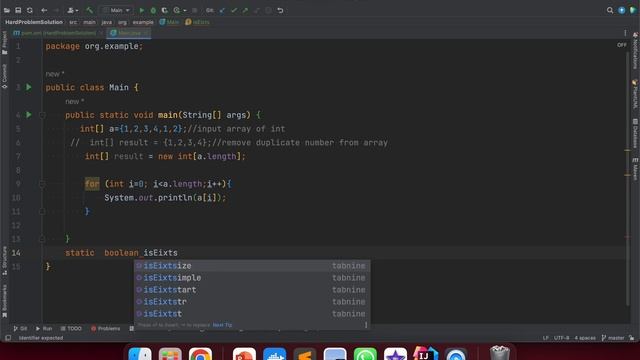Run class Main via gutter arrow
Image resolution: width=640 pixels, height=360 pixels.
coord(29,87)
